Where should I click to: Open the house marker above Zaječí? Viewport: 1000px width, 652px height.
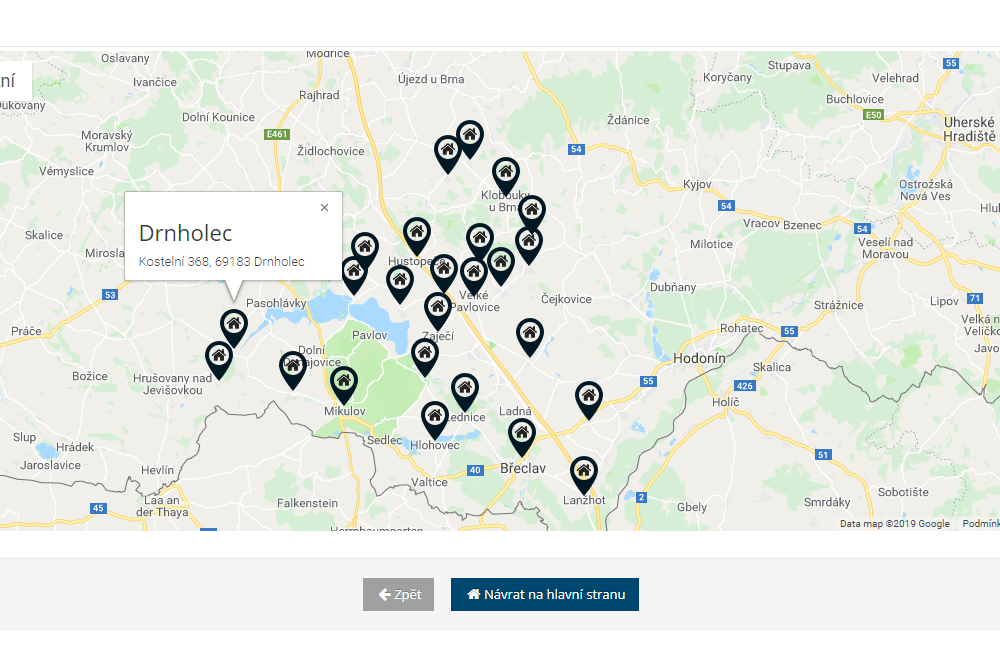point(437,308)
